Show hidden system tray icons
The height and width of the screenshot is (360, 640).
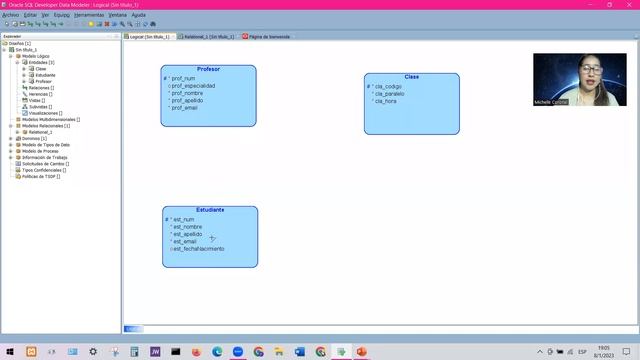pos(540,351)
